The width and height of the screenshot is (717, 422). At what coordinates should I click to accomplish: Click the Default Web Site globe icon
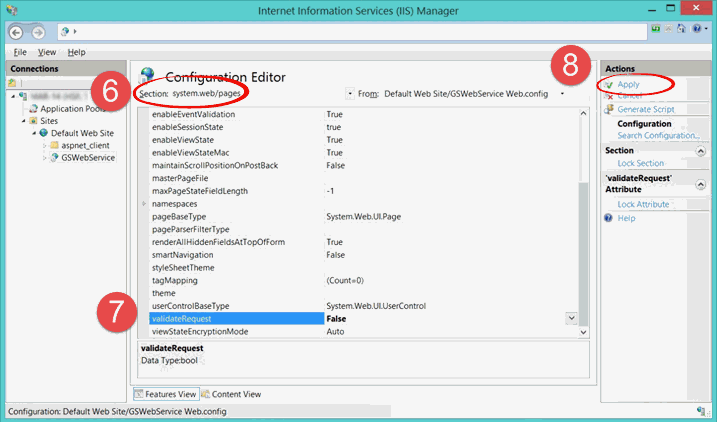tap(43, 132)
